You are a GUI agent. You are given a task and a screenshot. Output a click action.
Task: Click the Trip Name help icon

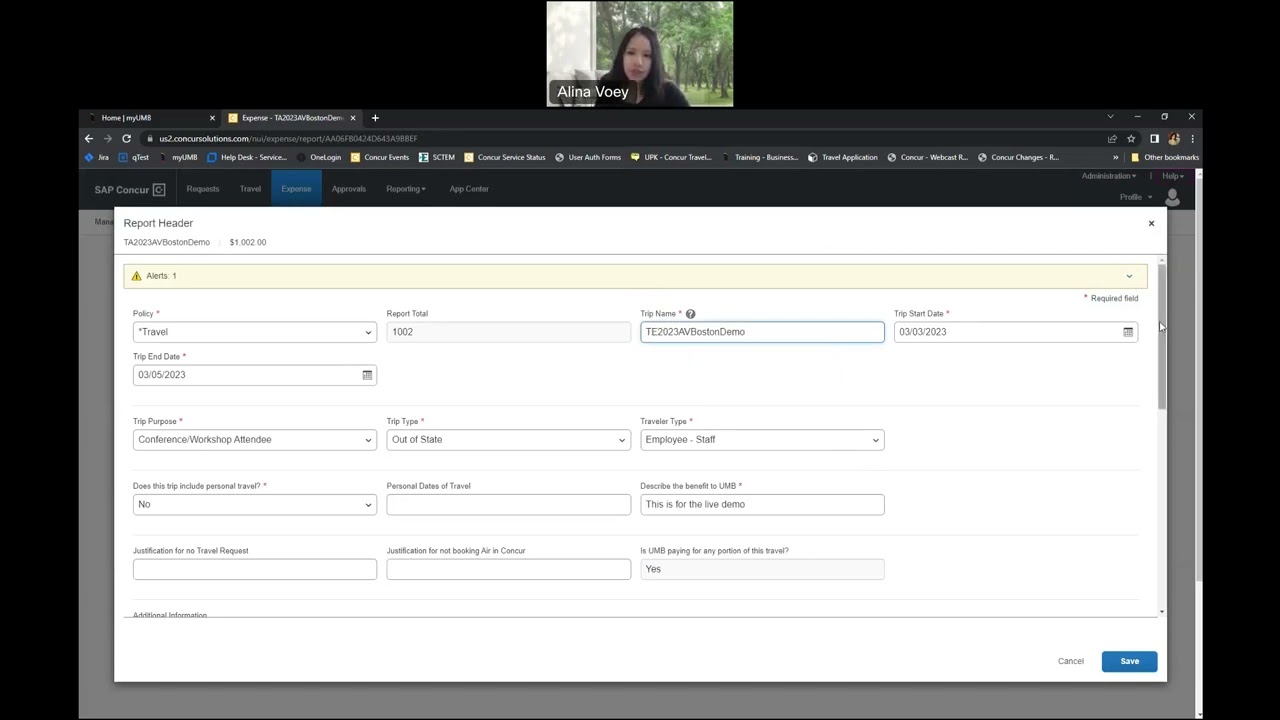(690, 314)
